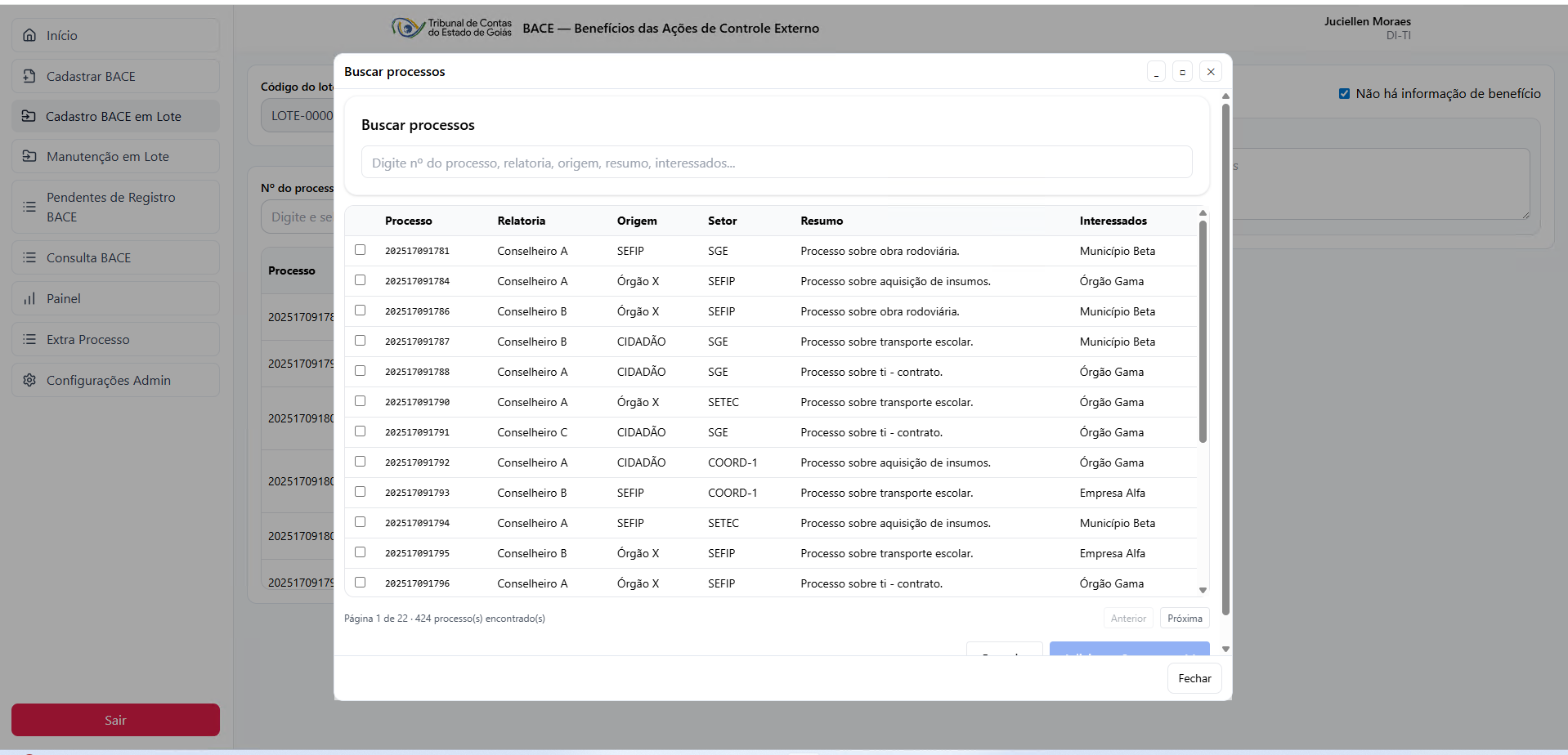
Task: Tick the checkbox for process 202517091793
Action: point(360,492)
